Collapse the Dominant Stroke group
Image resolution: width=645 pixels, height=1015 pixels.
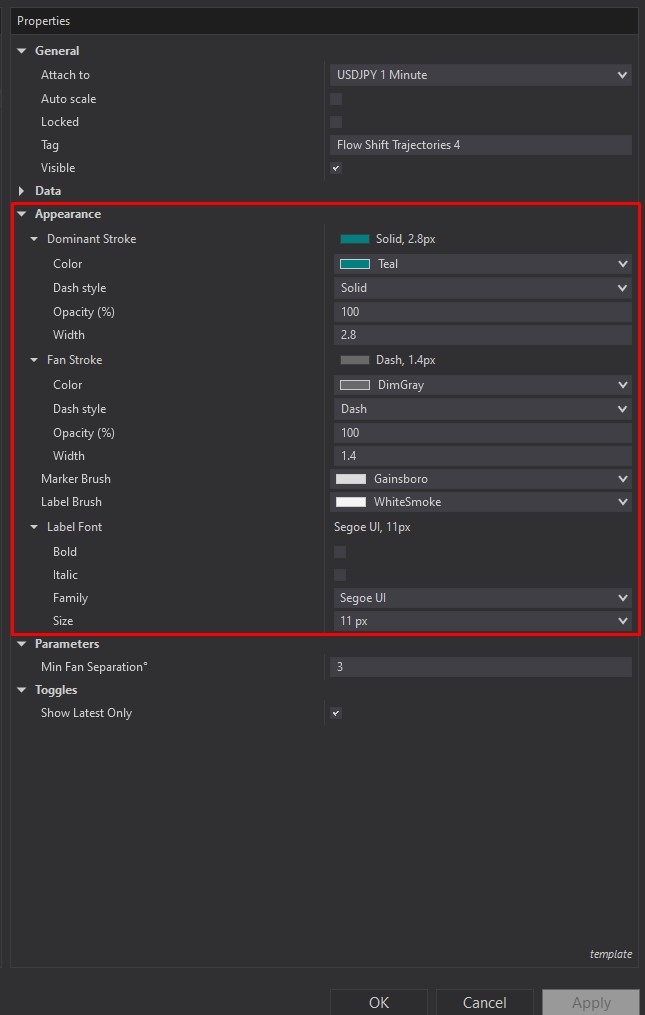coord(34,240)
